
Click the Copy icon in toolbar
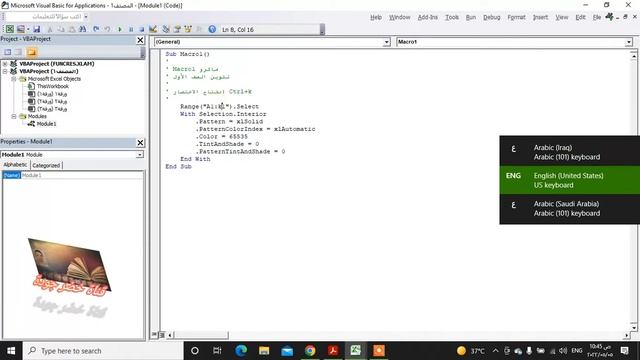(61, 29)
